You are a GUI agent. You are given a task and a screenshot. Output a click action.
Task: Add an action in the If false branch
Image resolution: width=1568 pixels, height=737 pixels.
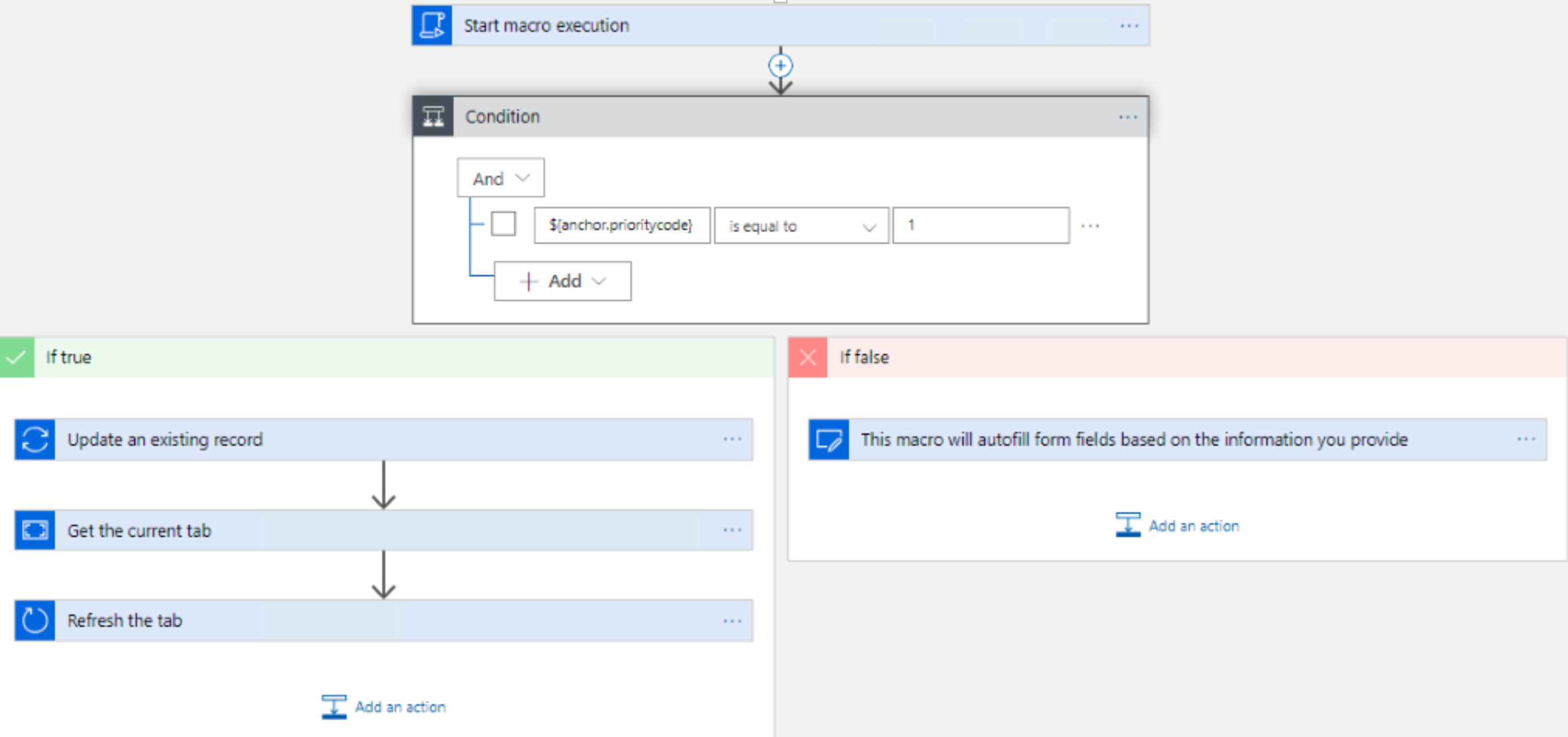tap(1177, 526)
